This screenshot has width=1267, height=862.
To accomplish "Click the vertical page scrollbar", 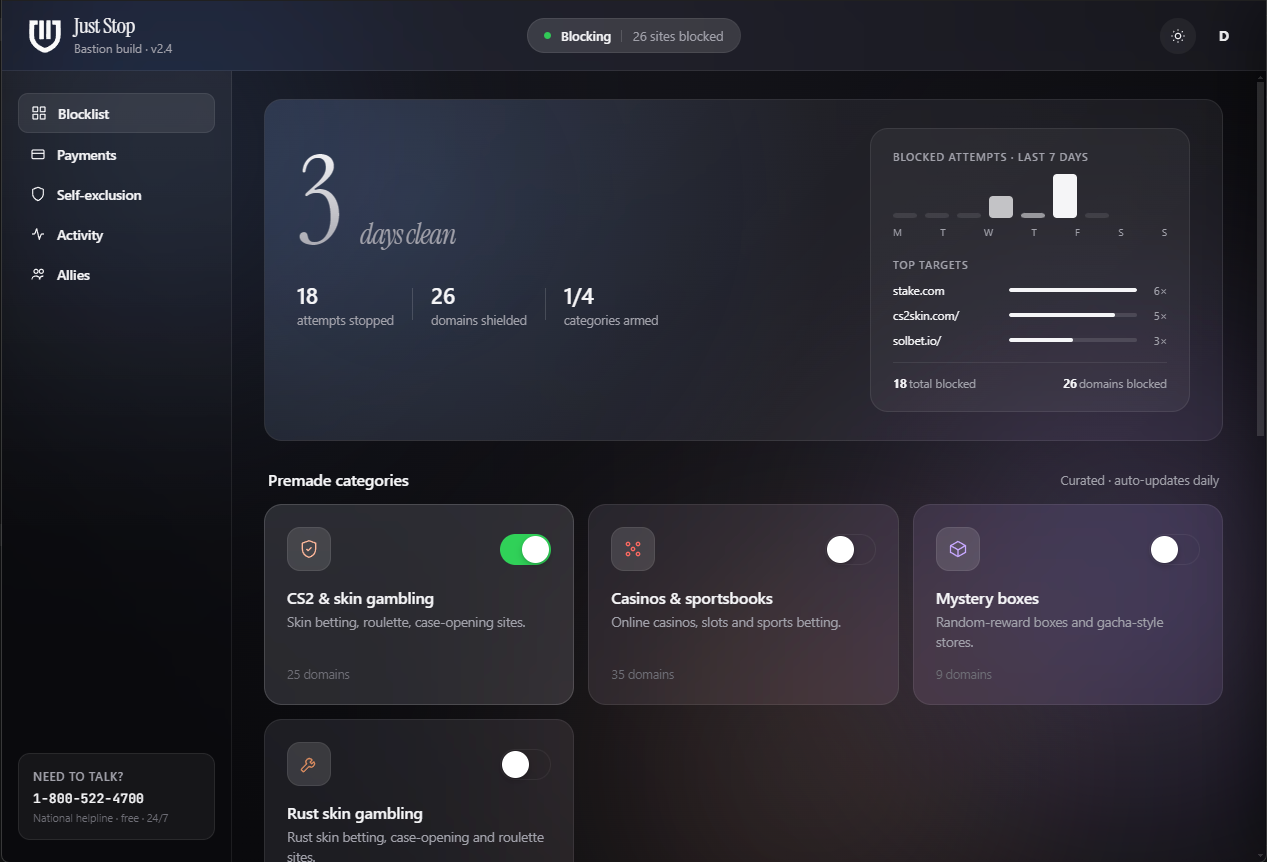I will 1260,258.
